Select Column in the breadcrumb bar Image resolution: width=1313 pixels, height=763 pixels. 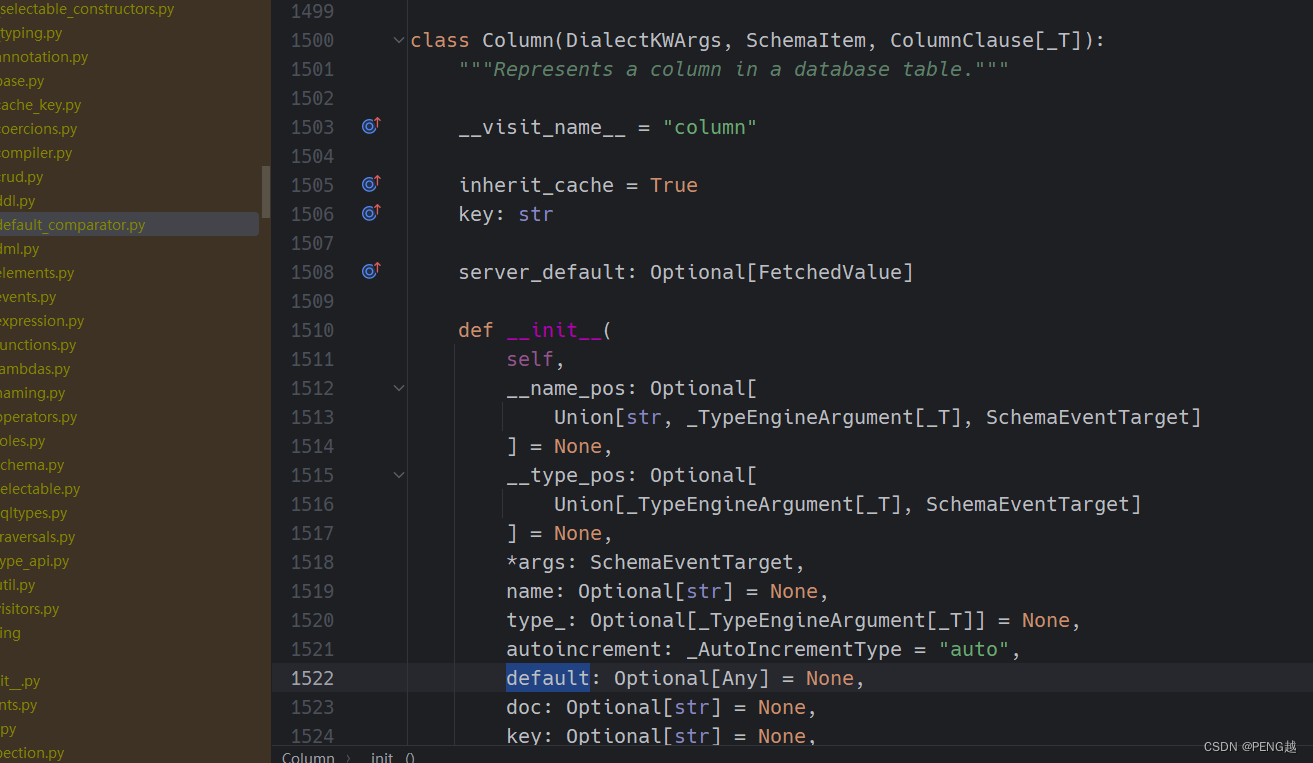click(x=308, y=756)
